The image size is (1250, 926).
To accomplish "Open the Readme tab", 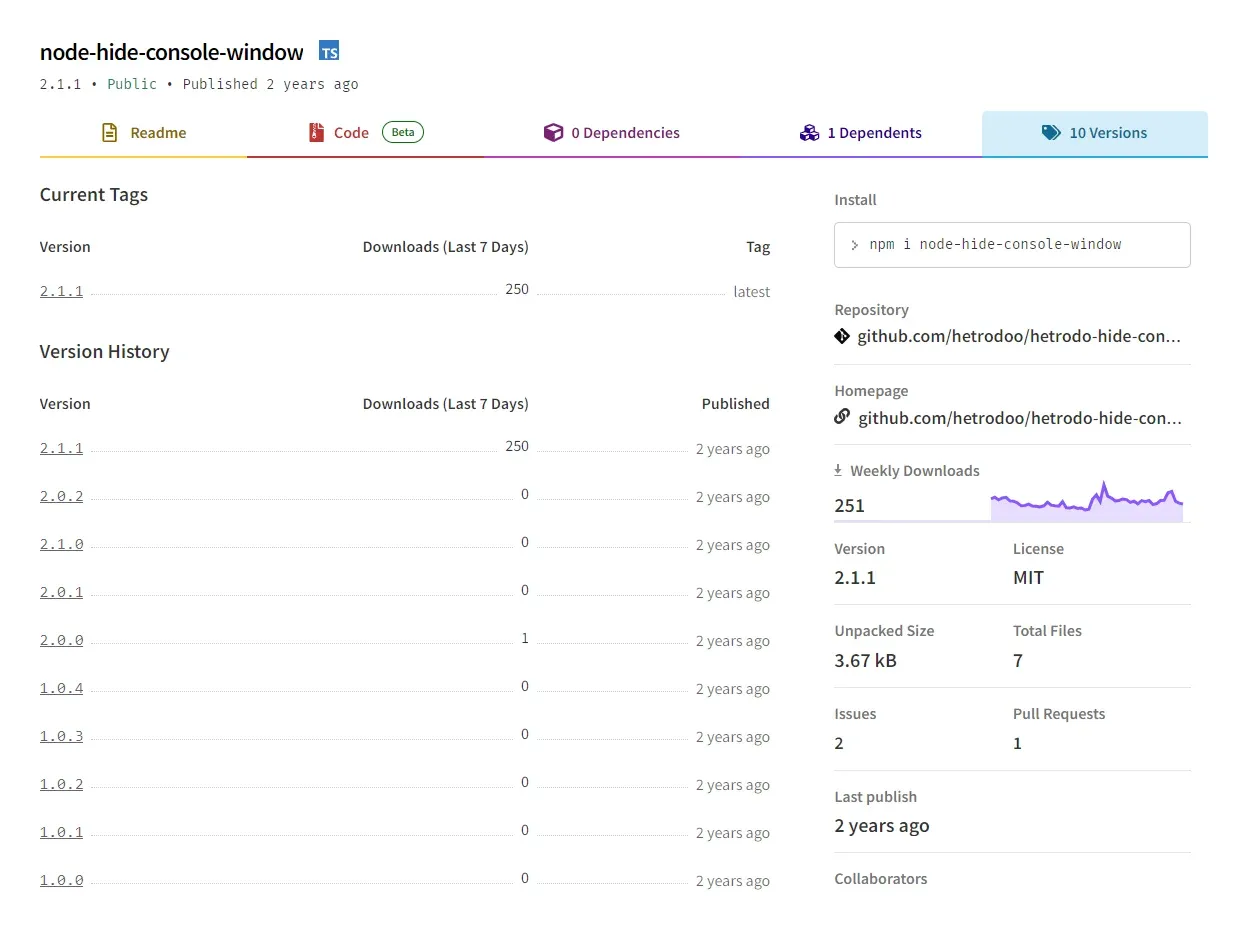I will (x=157, y=133).
